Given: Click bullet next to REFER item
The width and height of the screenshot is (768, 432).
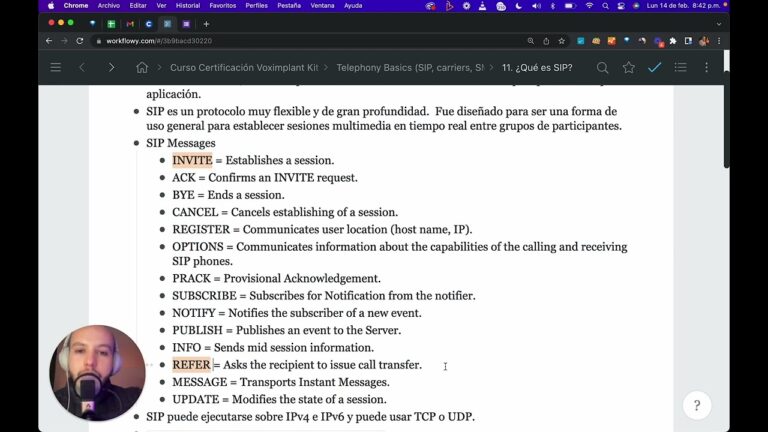Looking at the screenshot, I should [163, 365].
